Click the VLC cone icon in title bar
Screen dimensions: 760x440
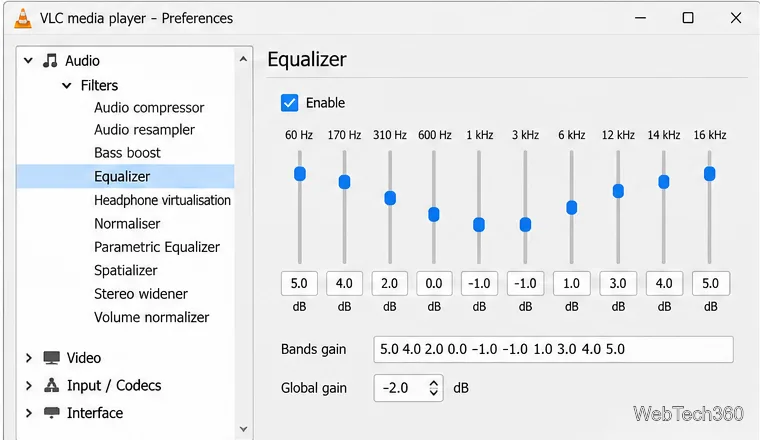pos(22,18)
